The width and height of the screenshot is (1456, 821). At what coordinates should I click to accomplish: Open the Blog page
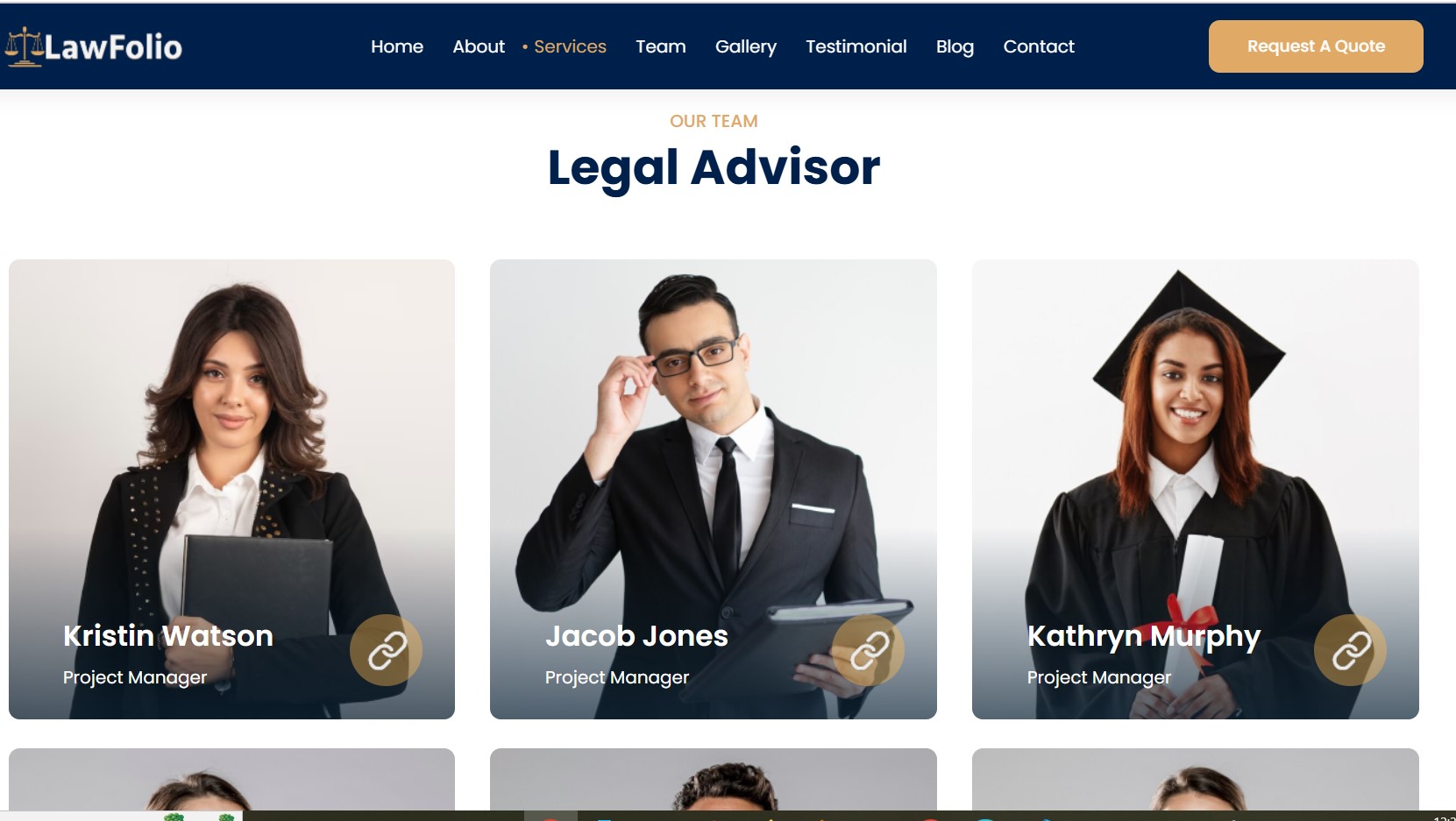tap(955, 46)
